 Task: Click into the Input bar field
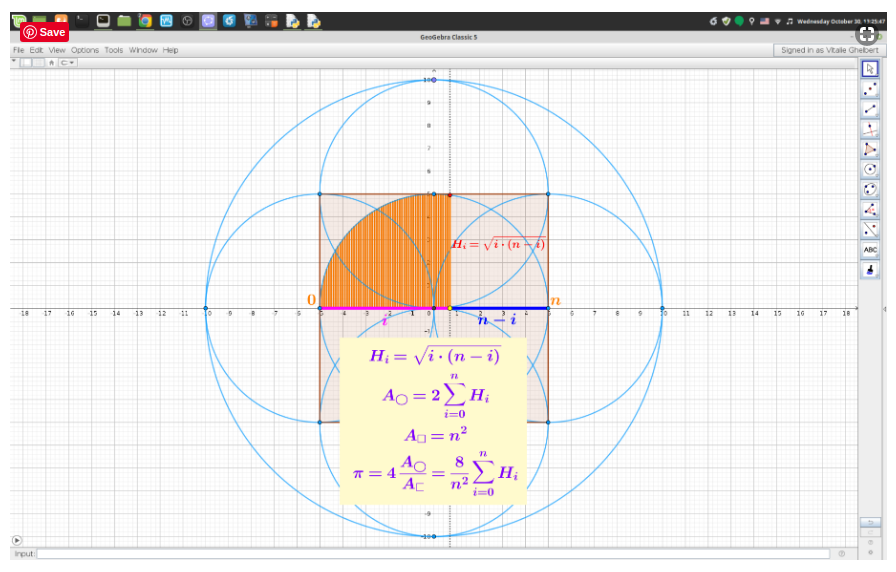(x=433, y=554)
